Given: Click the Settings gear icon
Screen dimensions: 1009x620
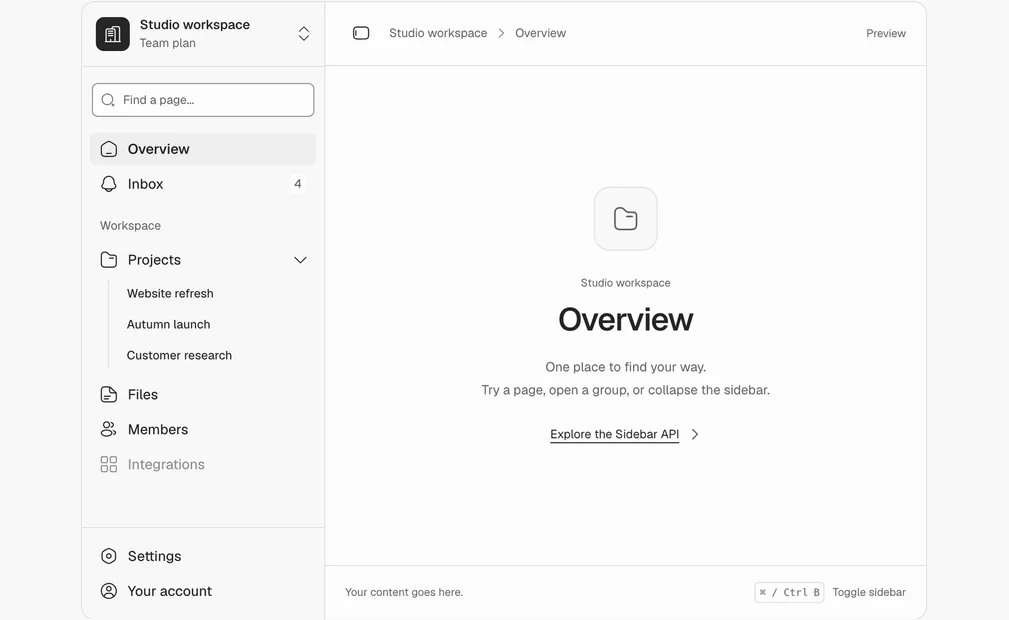Looking at the screenshot, I should 109,556.
